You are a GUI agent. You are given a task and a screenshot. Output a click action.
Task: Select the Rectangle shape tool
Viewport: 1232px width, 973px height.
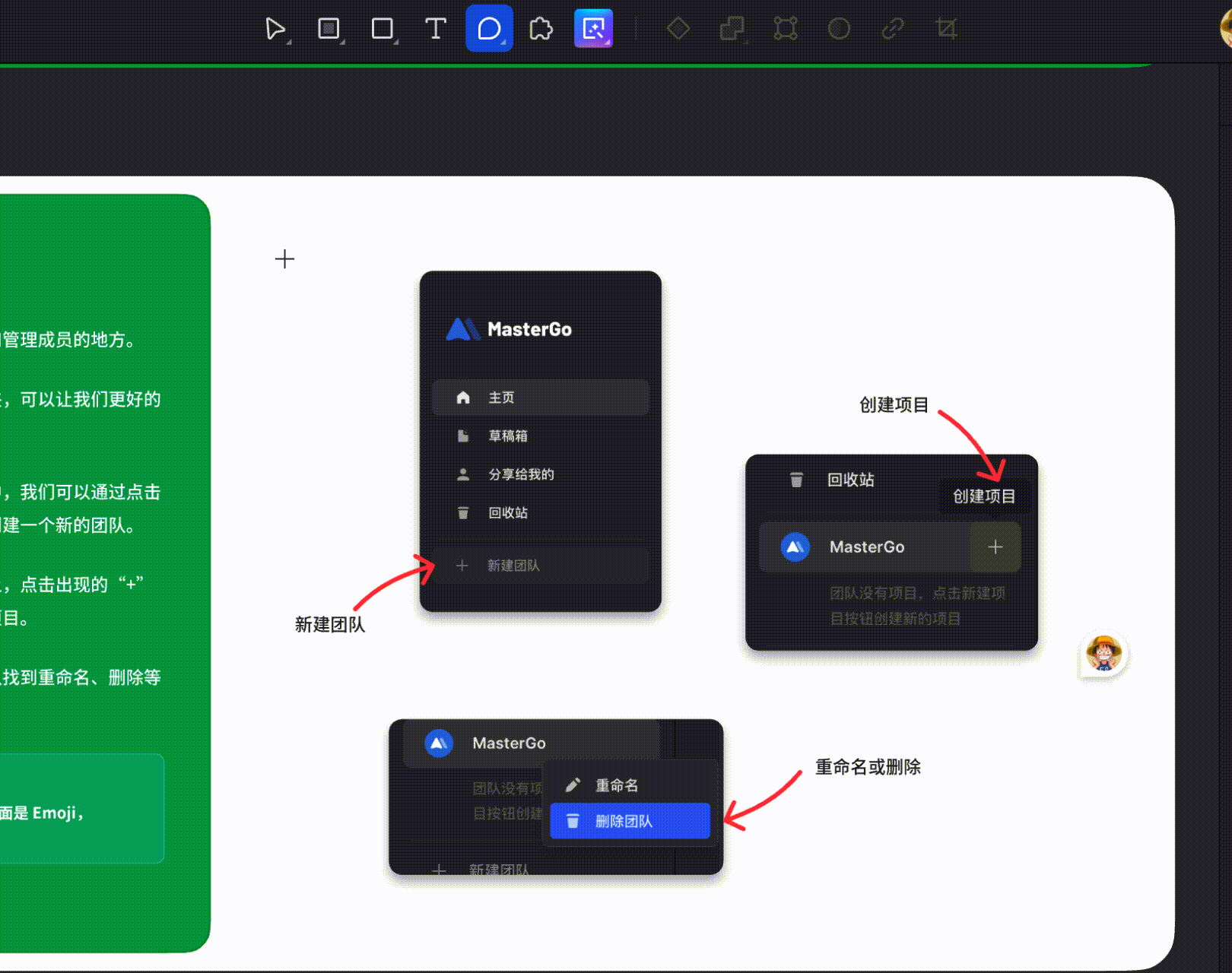382,29
